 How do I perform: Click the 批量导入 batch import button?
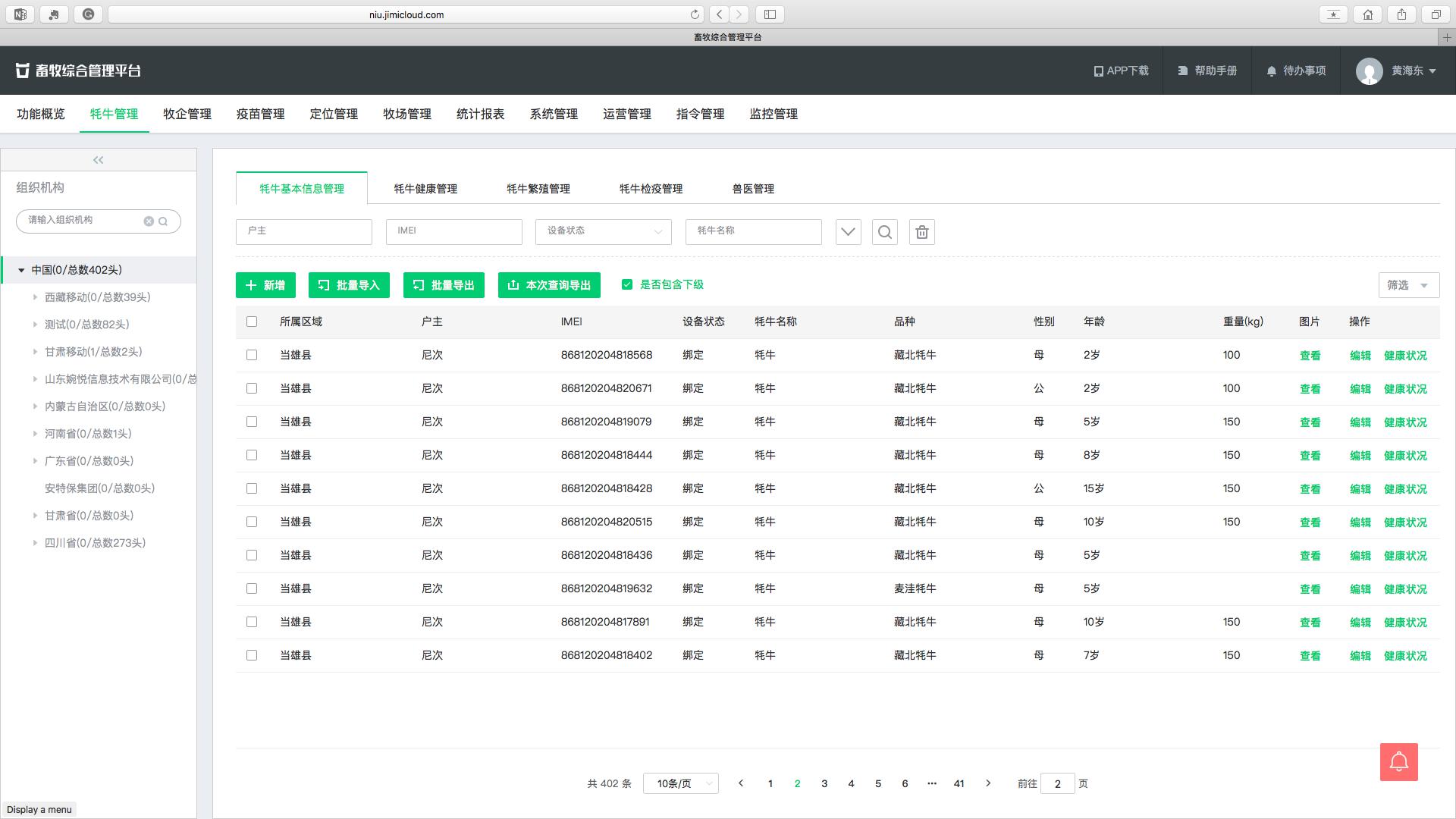[349, 285]
